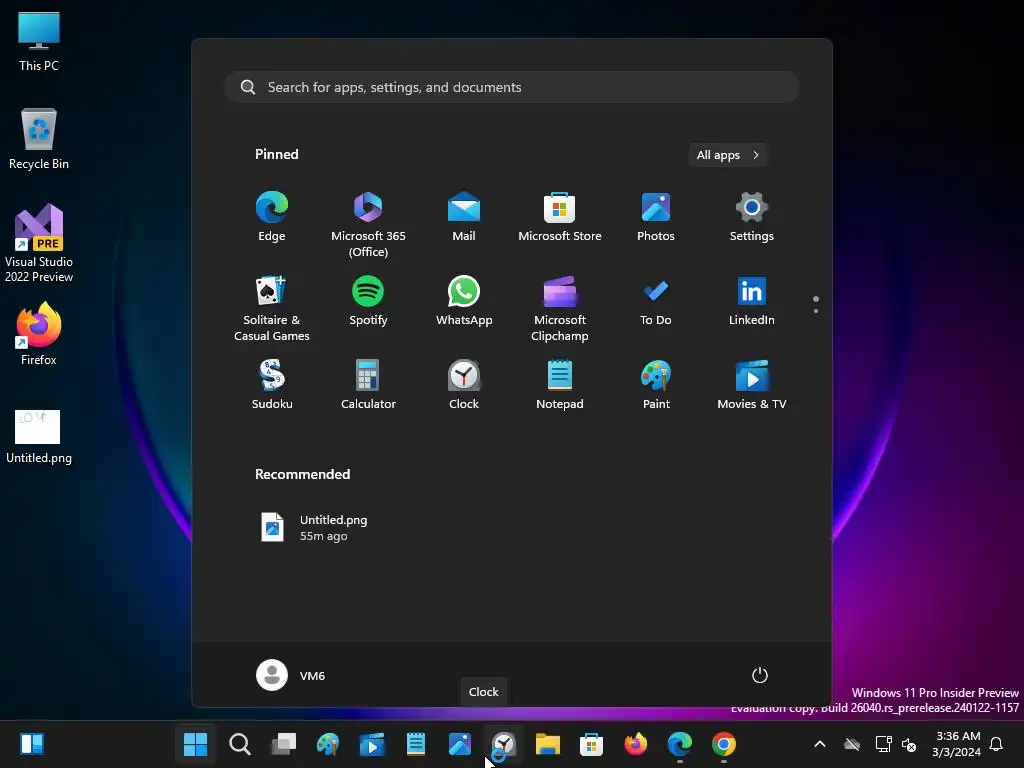Screen dimensions: 1024x768
Task: Launch Clock from pinned grid
Action: (464, 385)
